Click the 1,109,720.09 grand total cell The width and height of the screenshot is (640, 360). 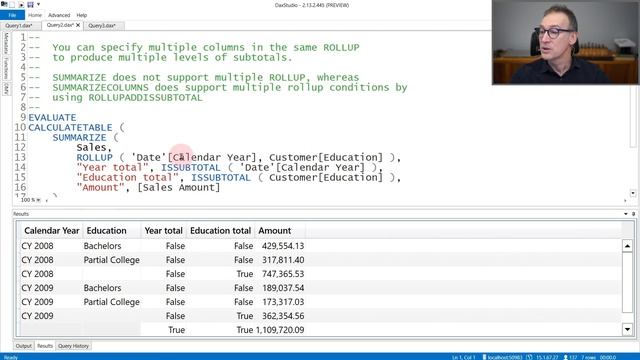tap(280, 330)
